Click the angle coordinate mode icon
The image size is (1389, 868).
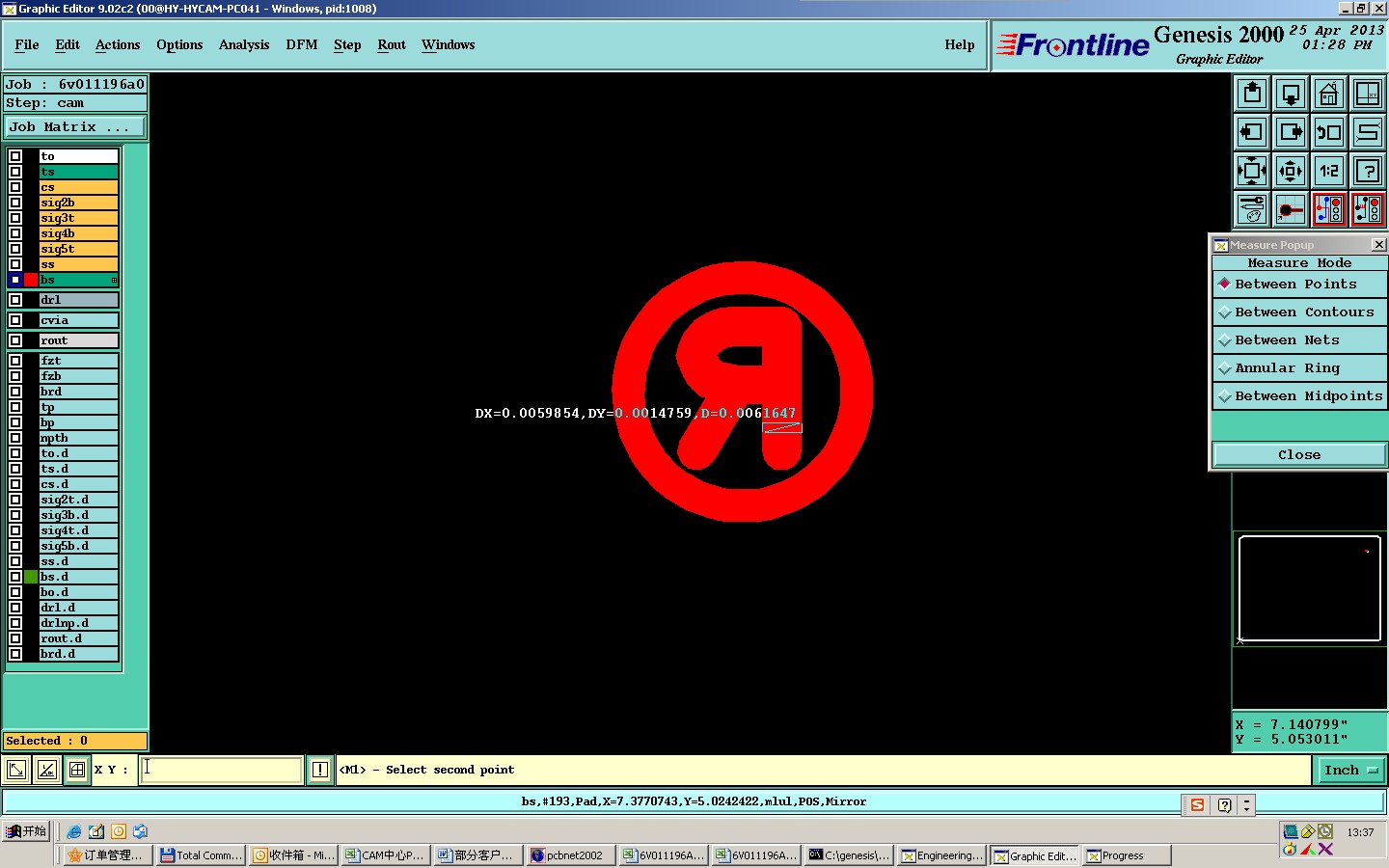[46, 770]
